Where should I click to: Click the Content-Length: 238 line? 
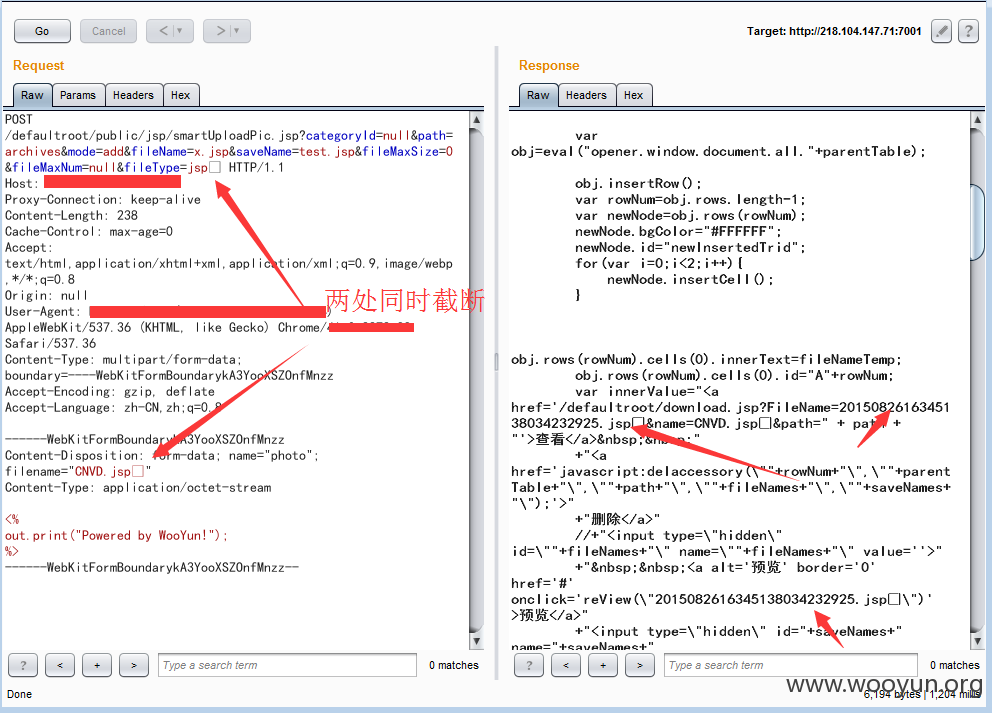[71, 216]
